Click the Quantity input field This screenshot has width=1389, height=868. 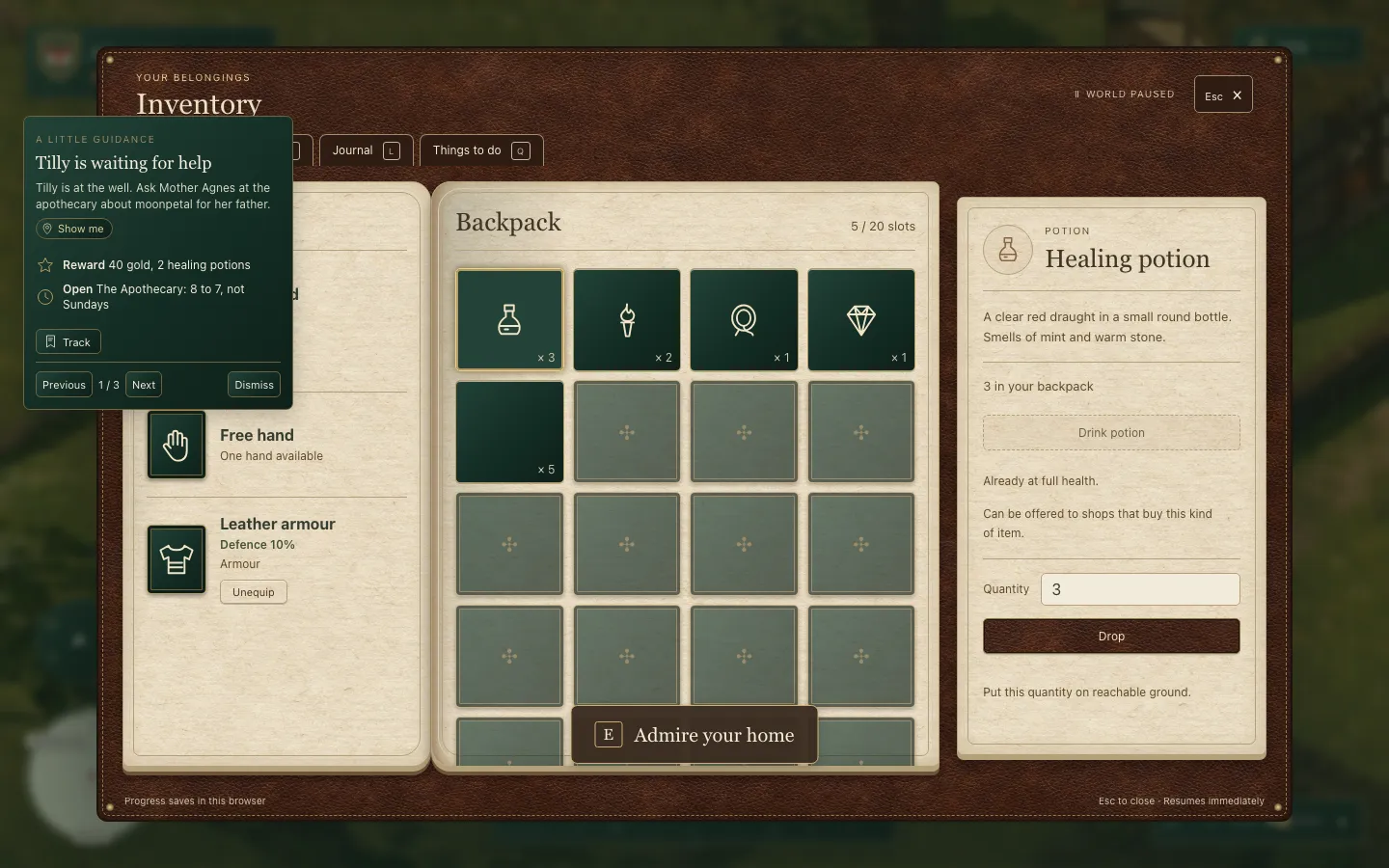[1140, 589]
